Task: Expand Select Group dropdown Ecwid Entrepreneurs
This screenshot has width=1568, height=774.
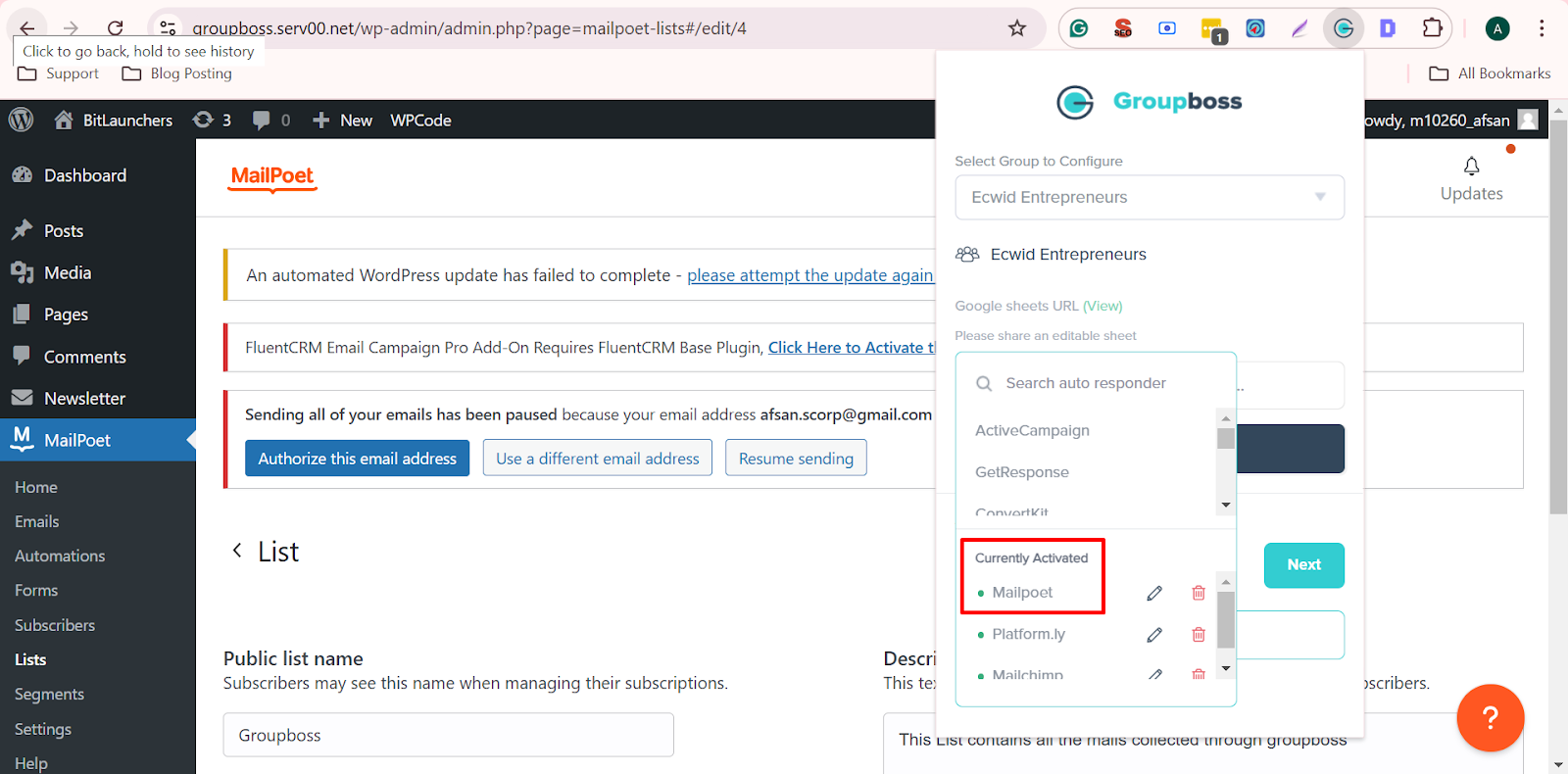Action: click(x=1150, y=197)
